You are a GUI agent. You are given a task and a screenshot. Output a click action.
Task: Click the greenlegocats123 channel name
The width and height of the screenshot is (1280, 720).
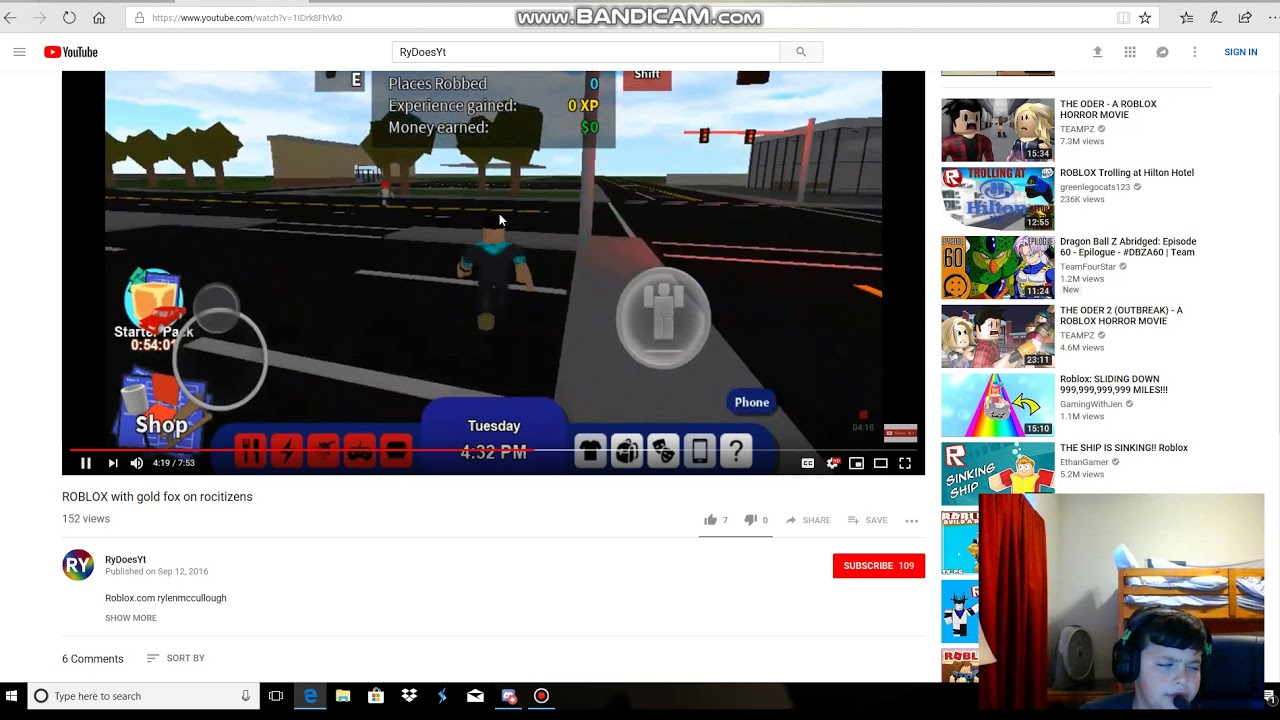pos(1095,187)
